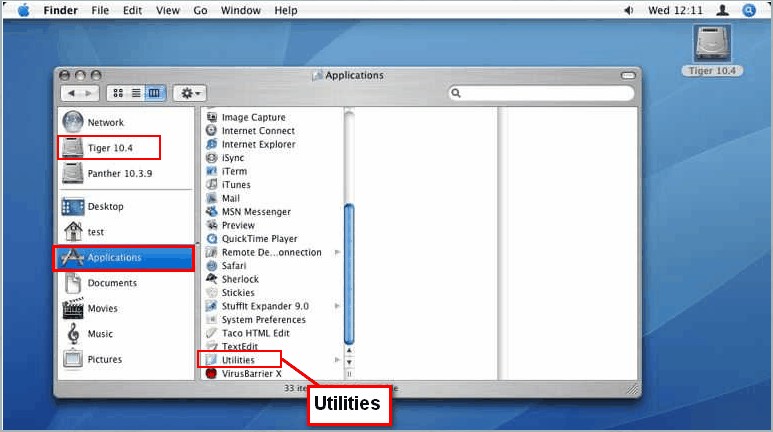
Task: Open the Go menu
Action: tap(200, 10)
